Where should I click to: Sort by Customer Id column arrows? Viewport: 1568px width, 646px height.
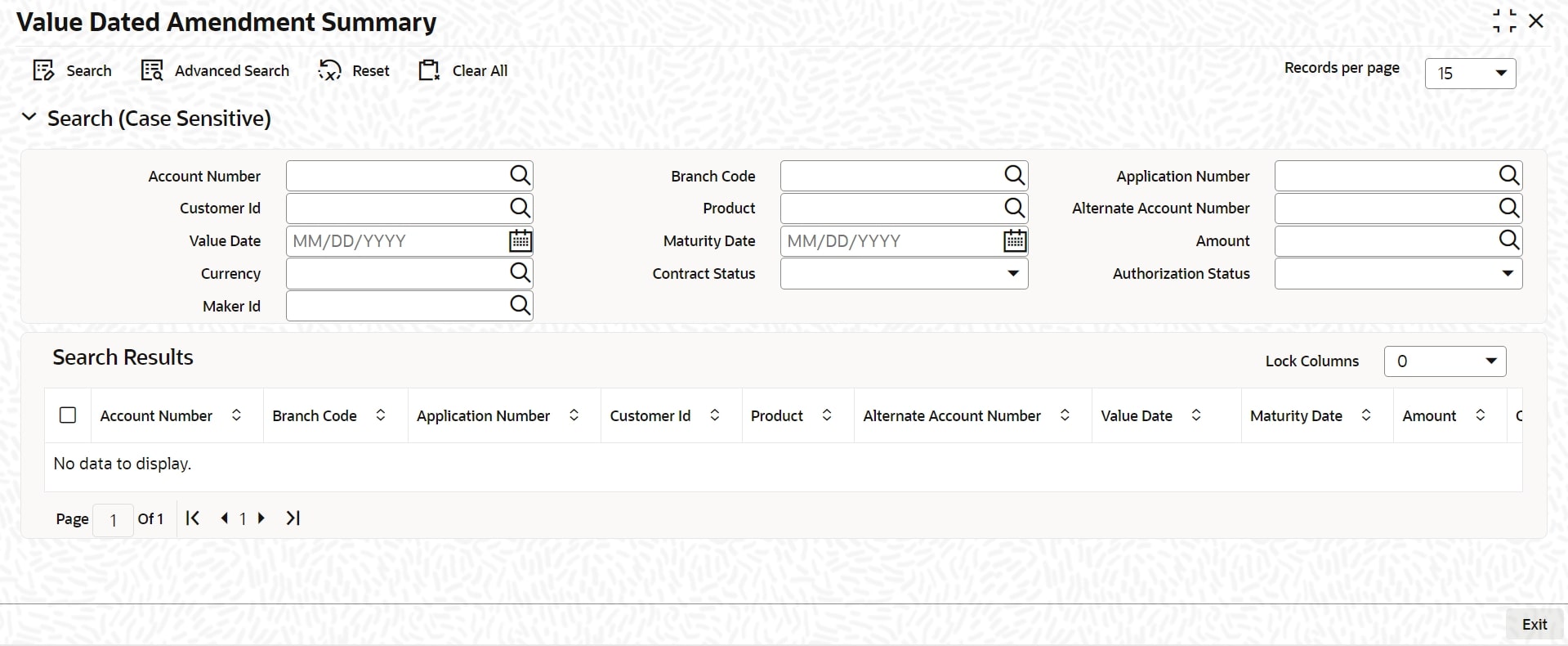(x=715, y=415)
